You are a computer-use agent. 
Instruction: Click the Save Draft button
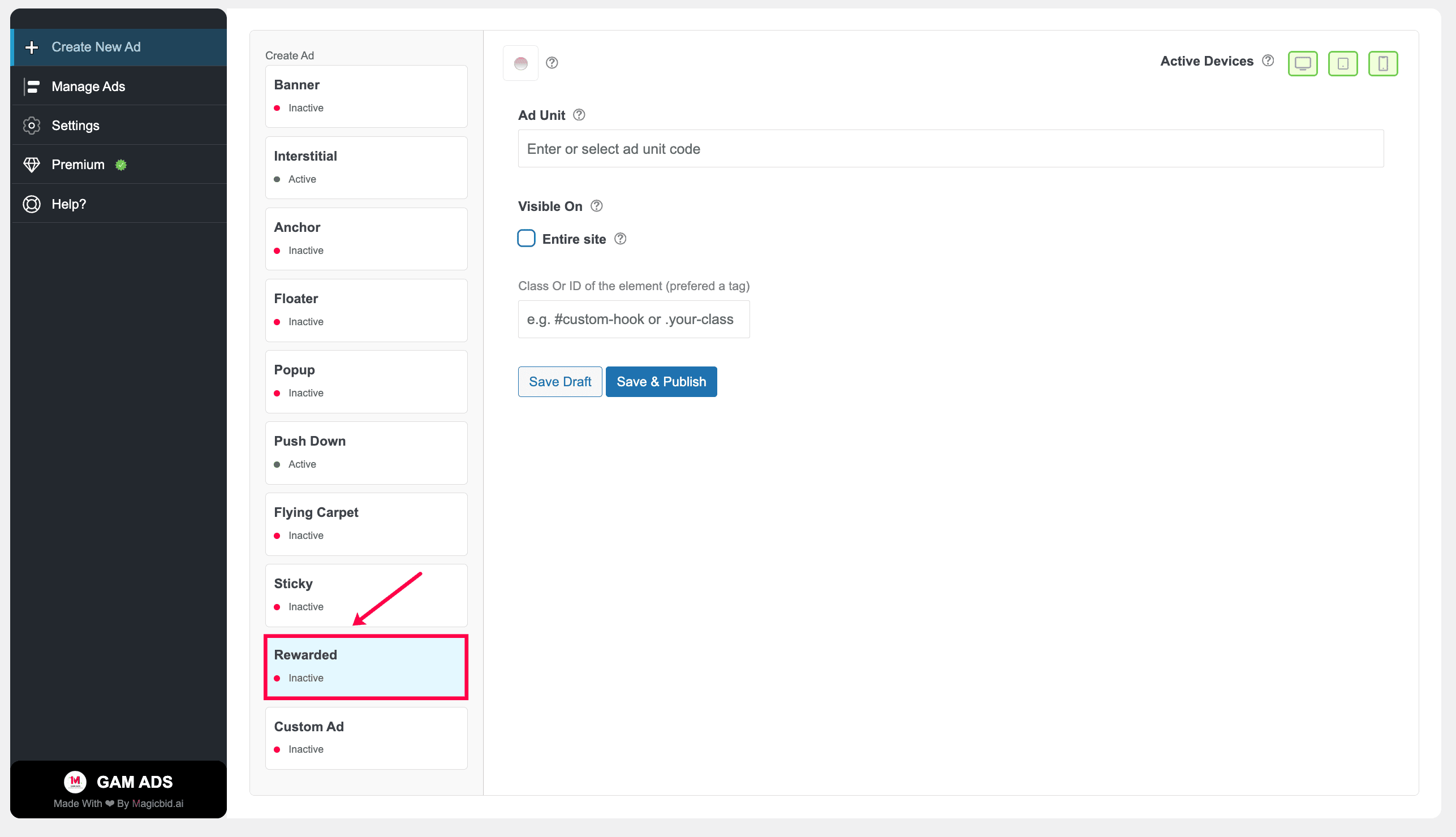click(560, 382)
